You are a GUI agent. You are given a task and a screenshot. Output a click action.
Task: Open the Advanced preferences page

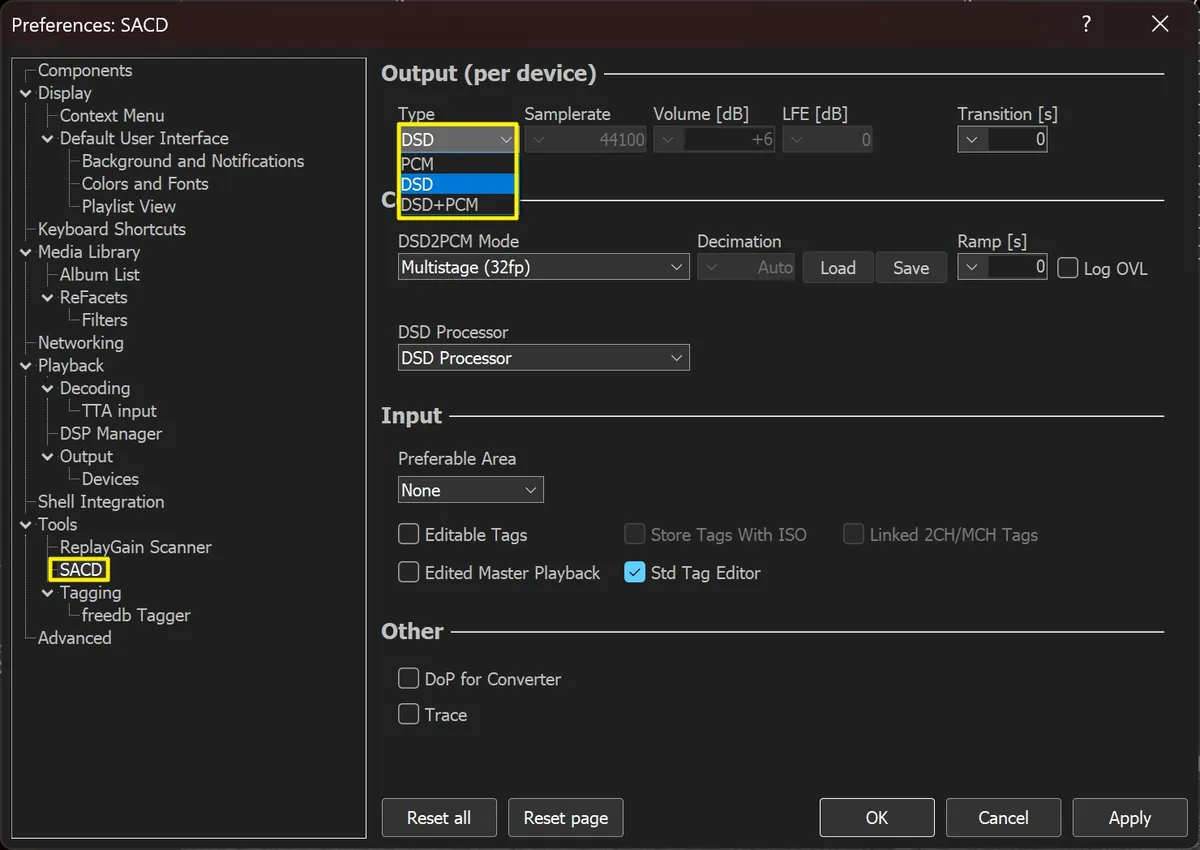(75, 637)
